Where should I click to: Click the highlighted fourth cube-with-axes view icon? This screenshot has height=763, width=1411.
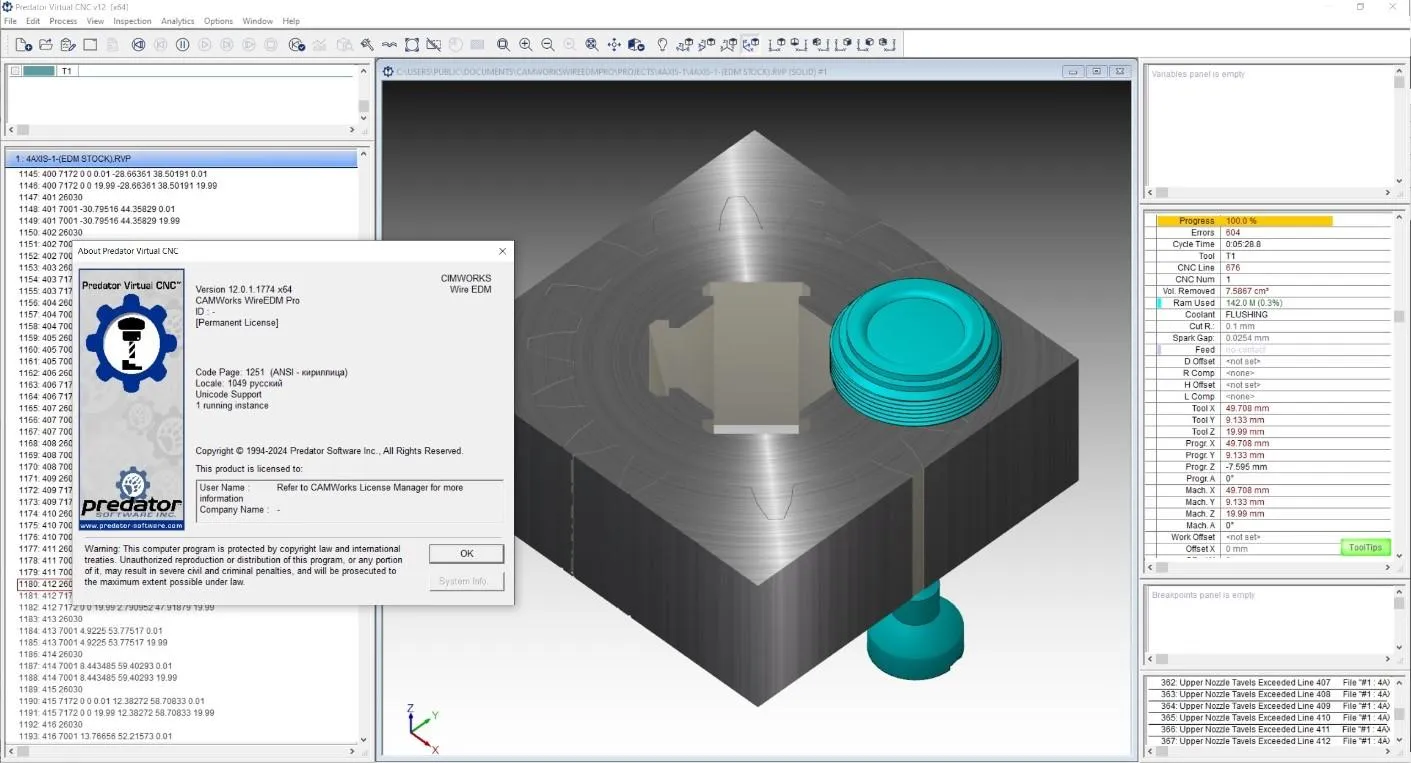point(751,45)
